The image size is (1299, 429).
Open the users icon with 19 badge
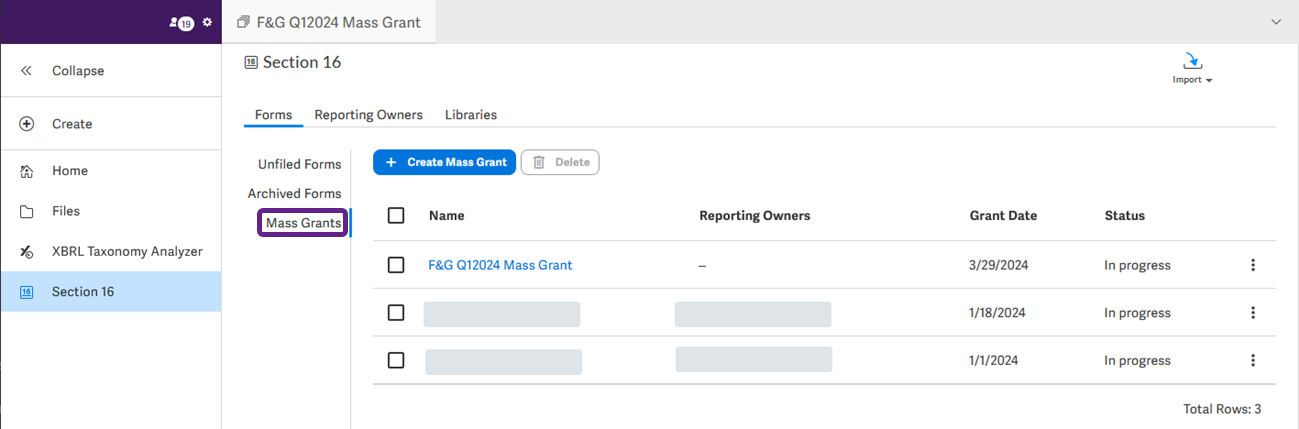point(180,22)
